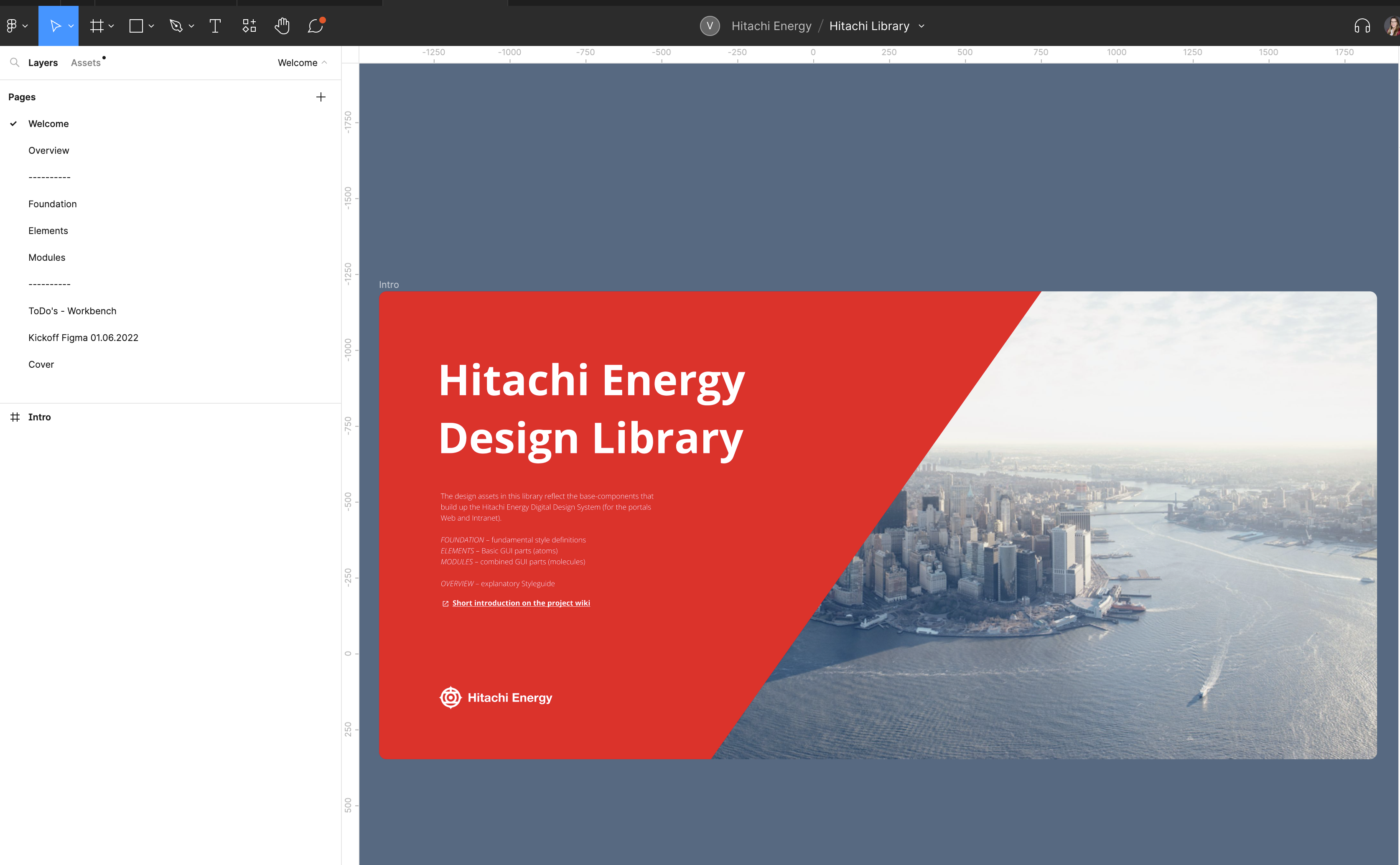The width and height of the screenshot is (1400, 865).
Task: Open shape tools dropdown arrow
Action: click(151, 26)
